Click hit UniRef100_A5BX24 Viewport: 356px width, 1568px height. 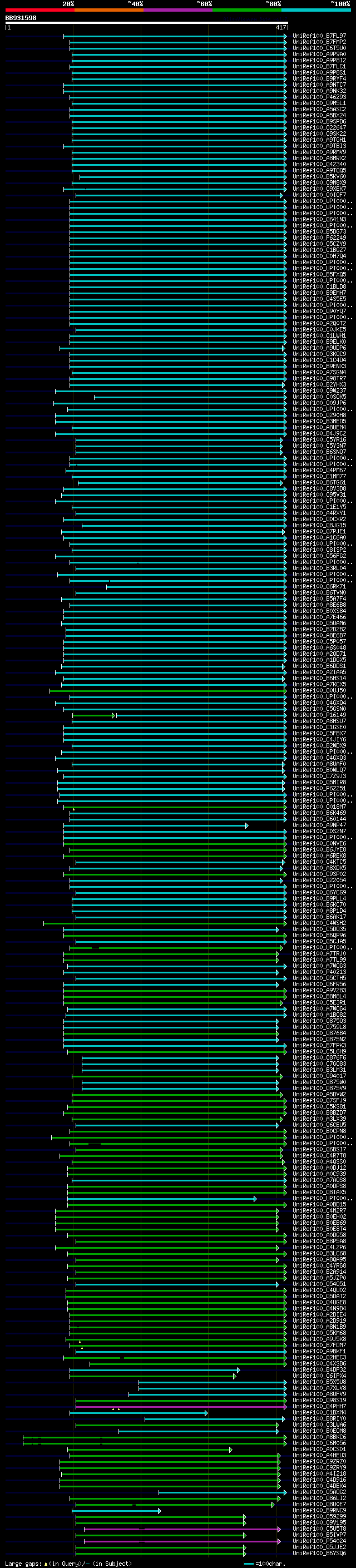pyautogui.click(x=319, y=115)
